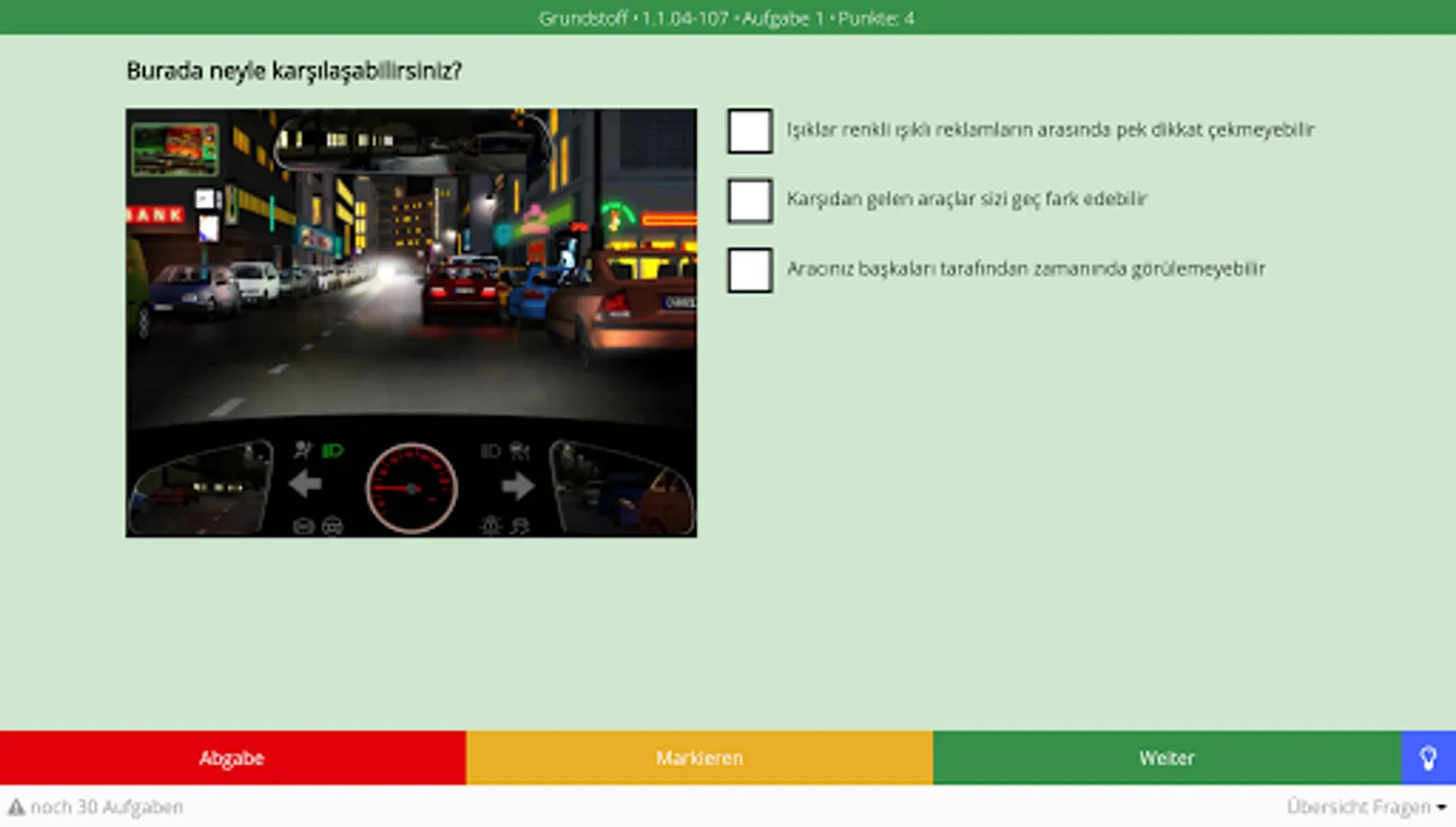This screenshot has height=827, width=1456.
Task: Expand the Übersicht Fragen dropdown
Action: click(x=1366, y=807)
